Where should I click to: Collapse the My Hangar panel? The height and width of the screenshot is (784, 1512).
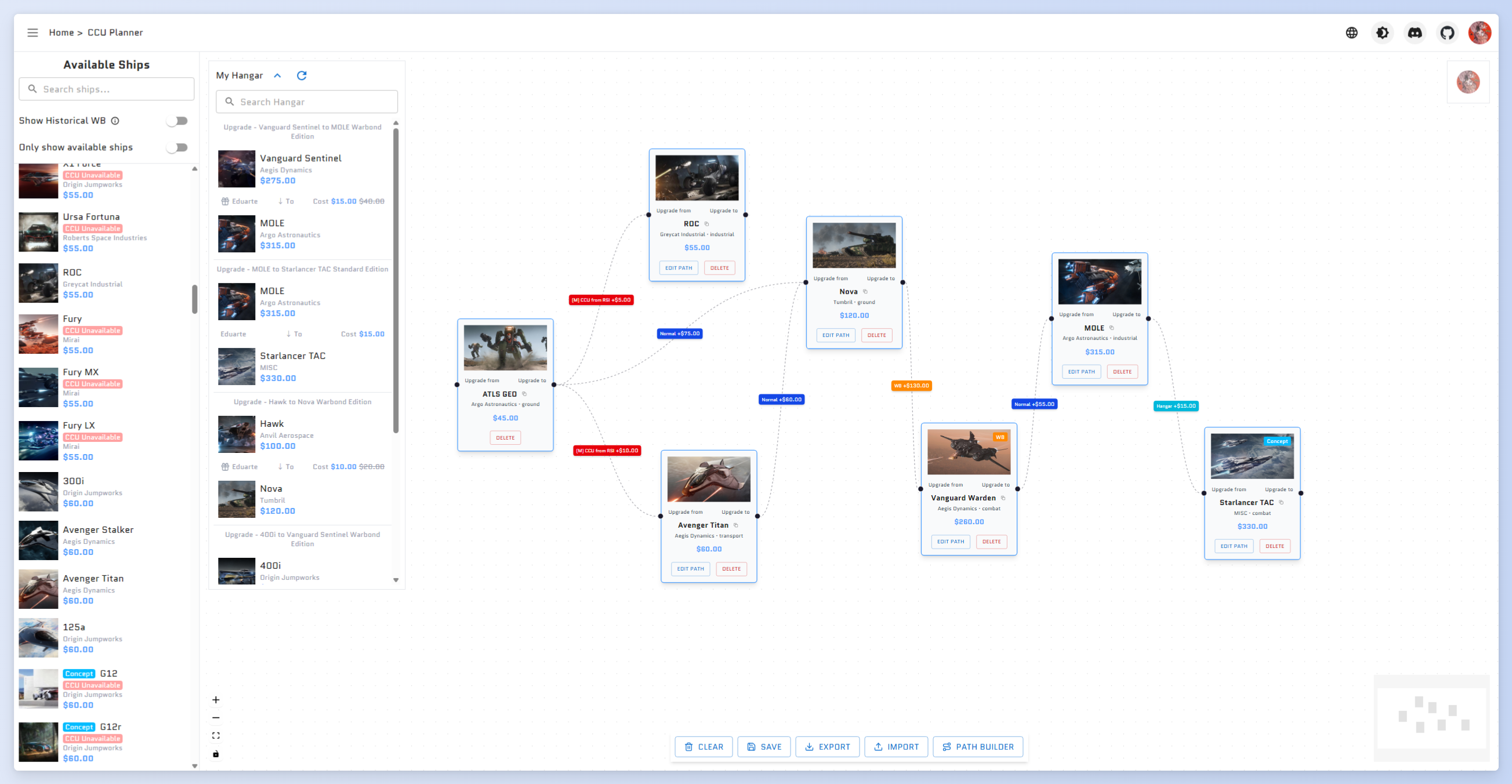click(278, 75)
